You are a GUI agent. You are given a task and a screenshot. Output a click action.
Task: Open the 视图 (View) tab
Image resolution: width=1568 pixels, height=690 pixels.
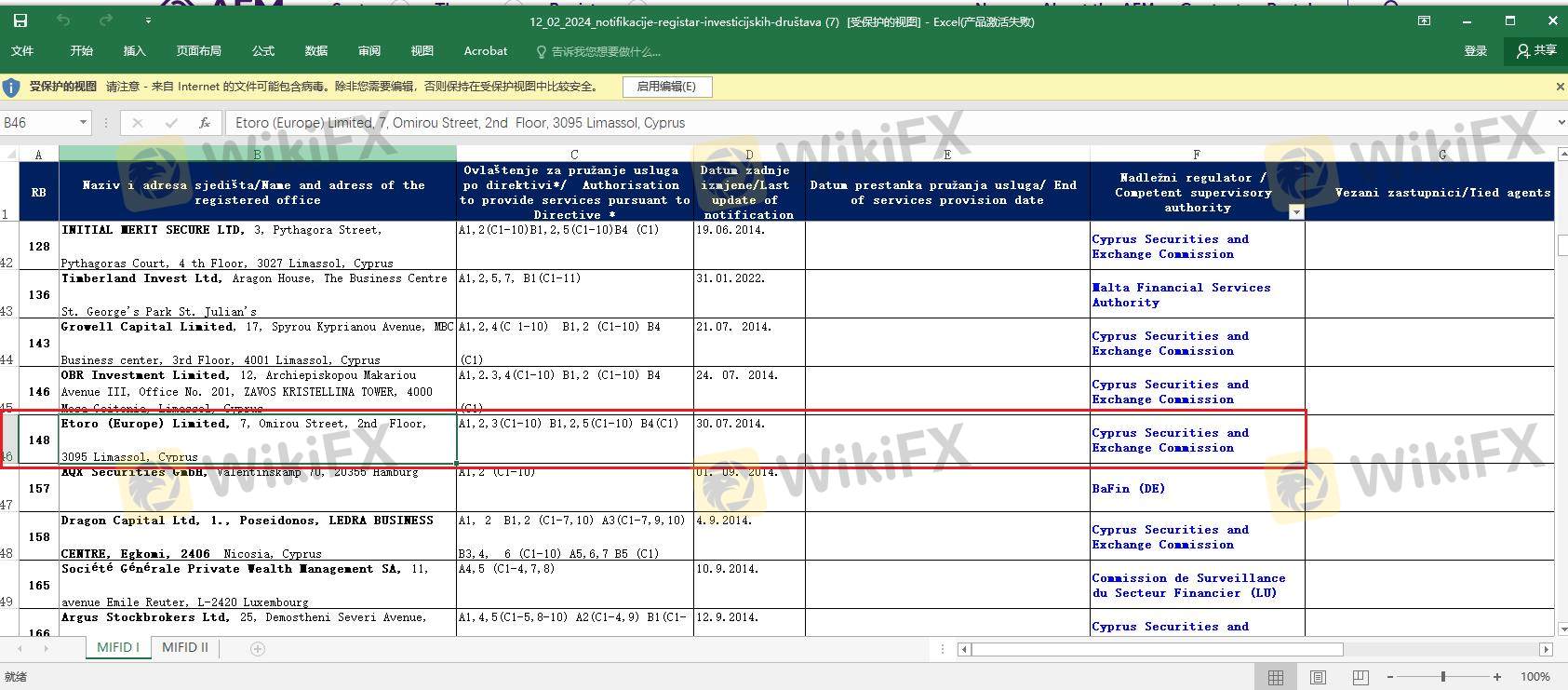422,51
